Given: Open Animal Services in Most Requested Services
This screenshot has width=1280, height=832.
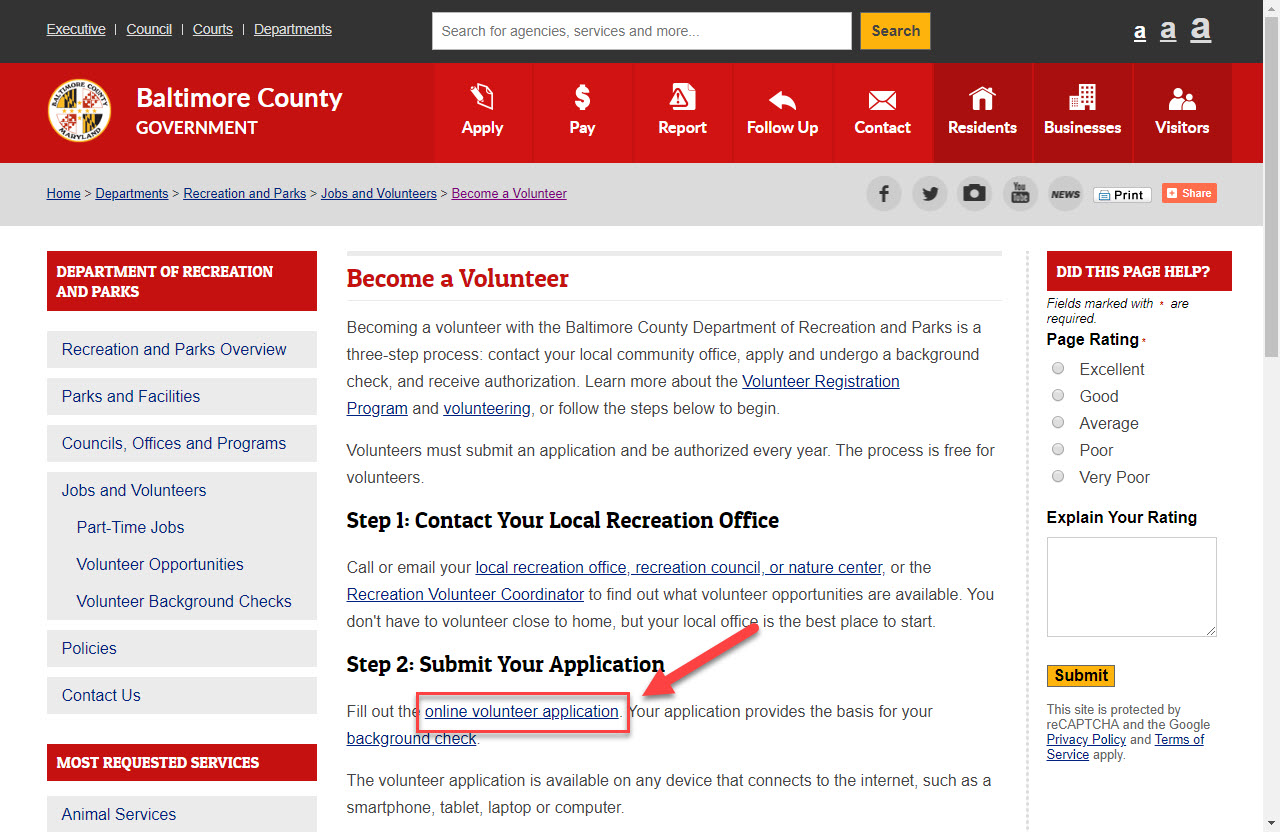Looking at the screenshot, I should coord(182,814).
